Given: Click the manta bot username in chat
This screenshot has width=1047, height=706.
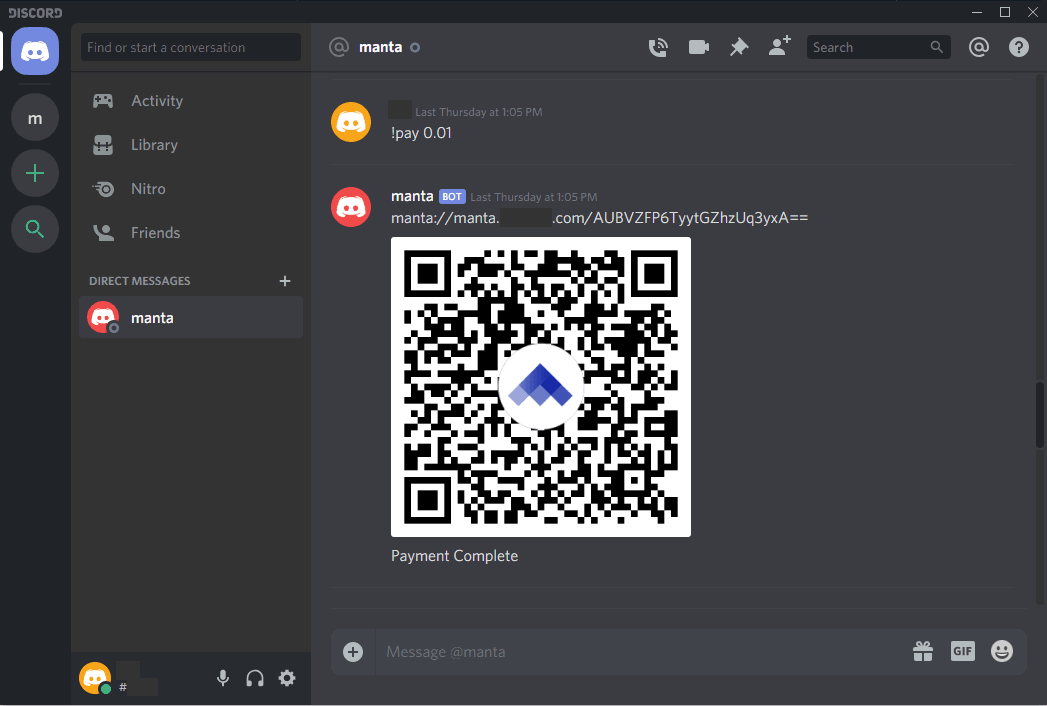Looking at the screenshot, I should [x=412, y=196].
